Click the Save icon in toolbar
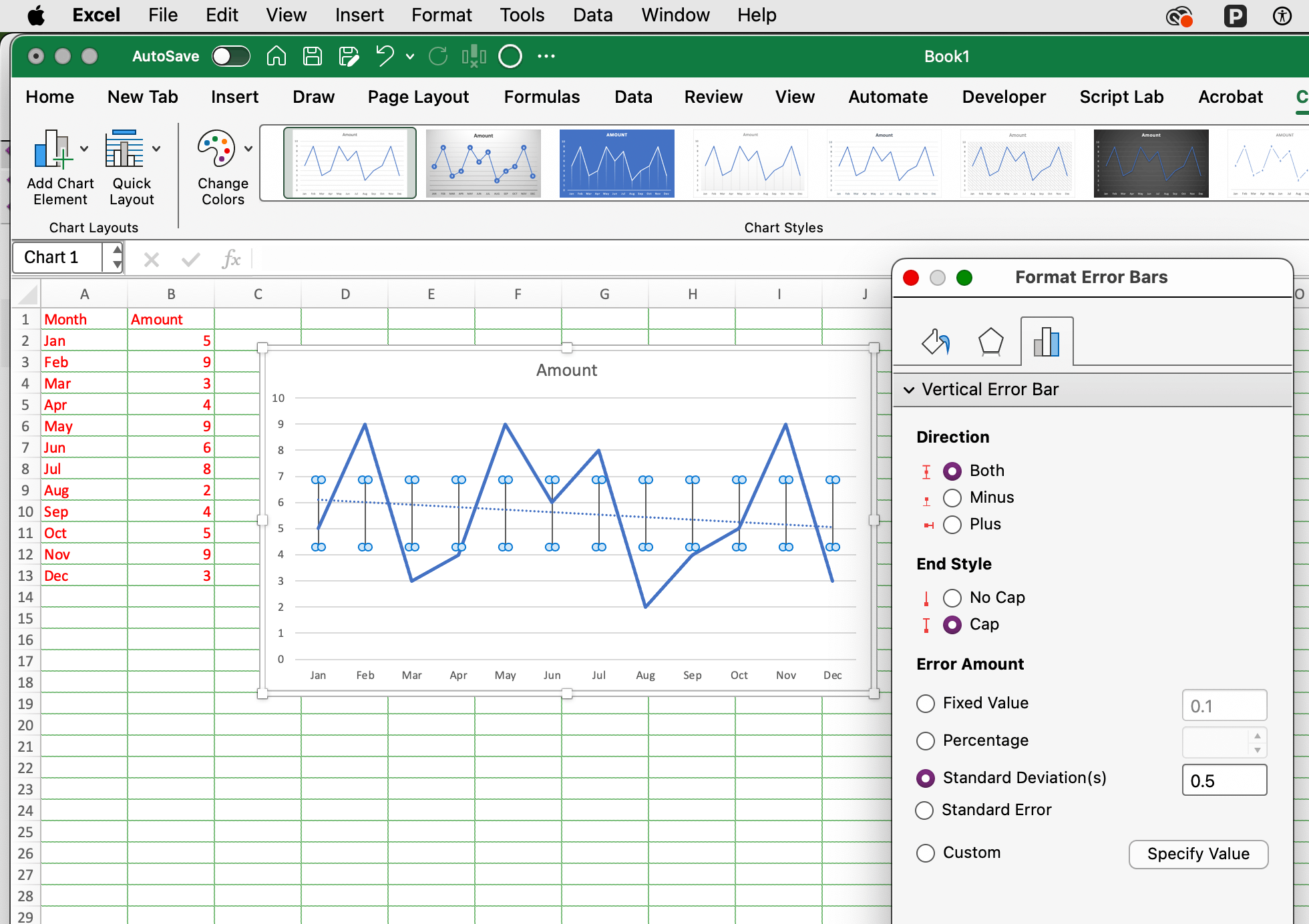1309x924 pixels. 312,56
